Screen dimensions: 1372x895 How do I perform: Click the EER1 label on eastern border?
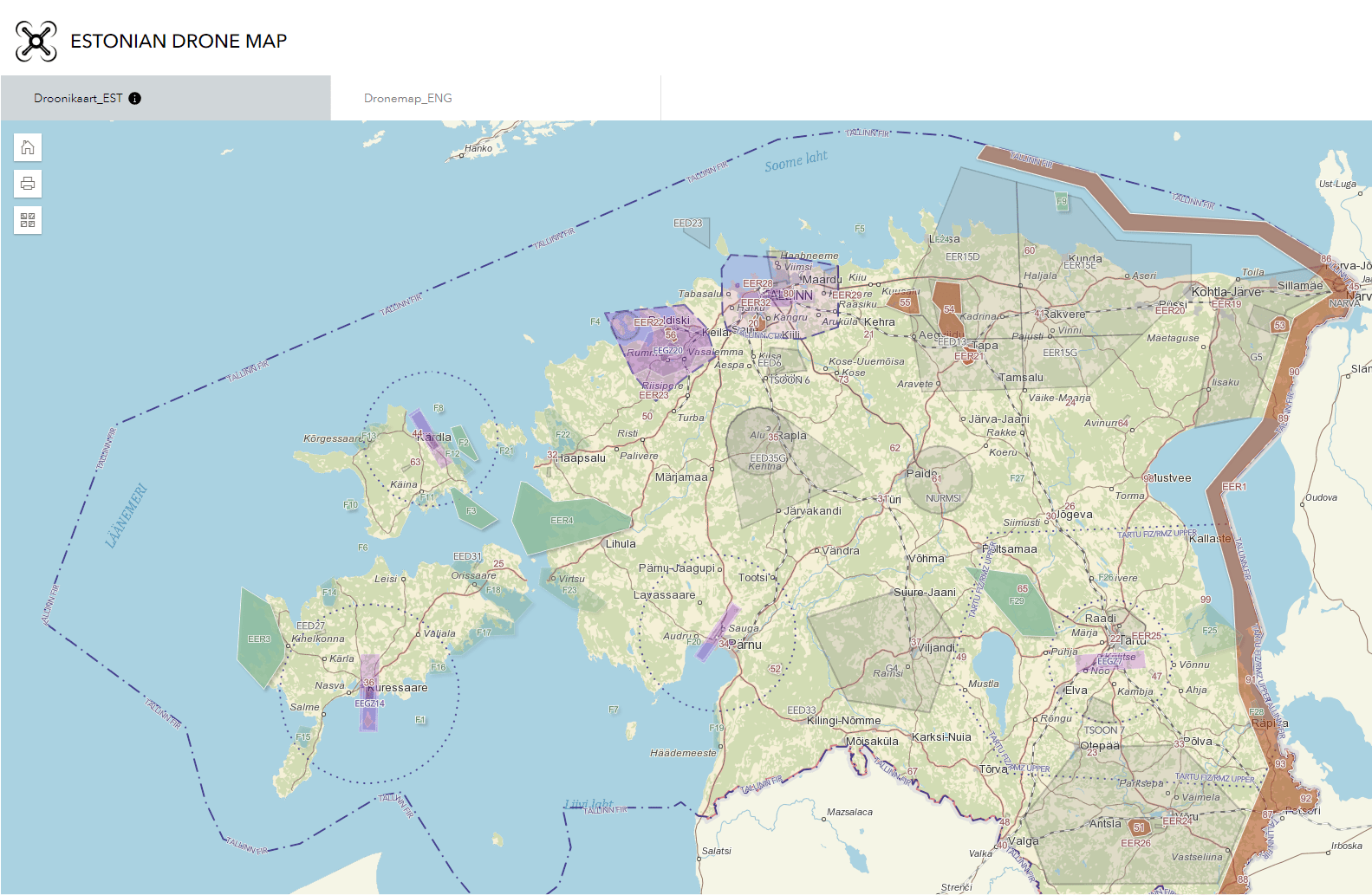[1234, 487]
